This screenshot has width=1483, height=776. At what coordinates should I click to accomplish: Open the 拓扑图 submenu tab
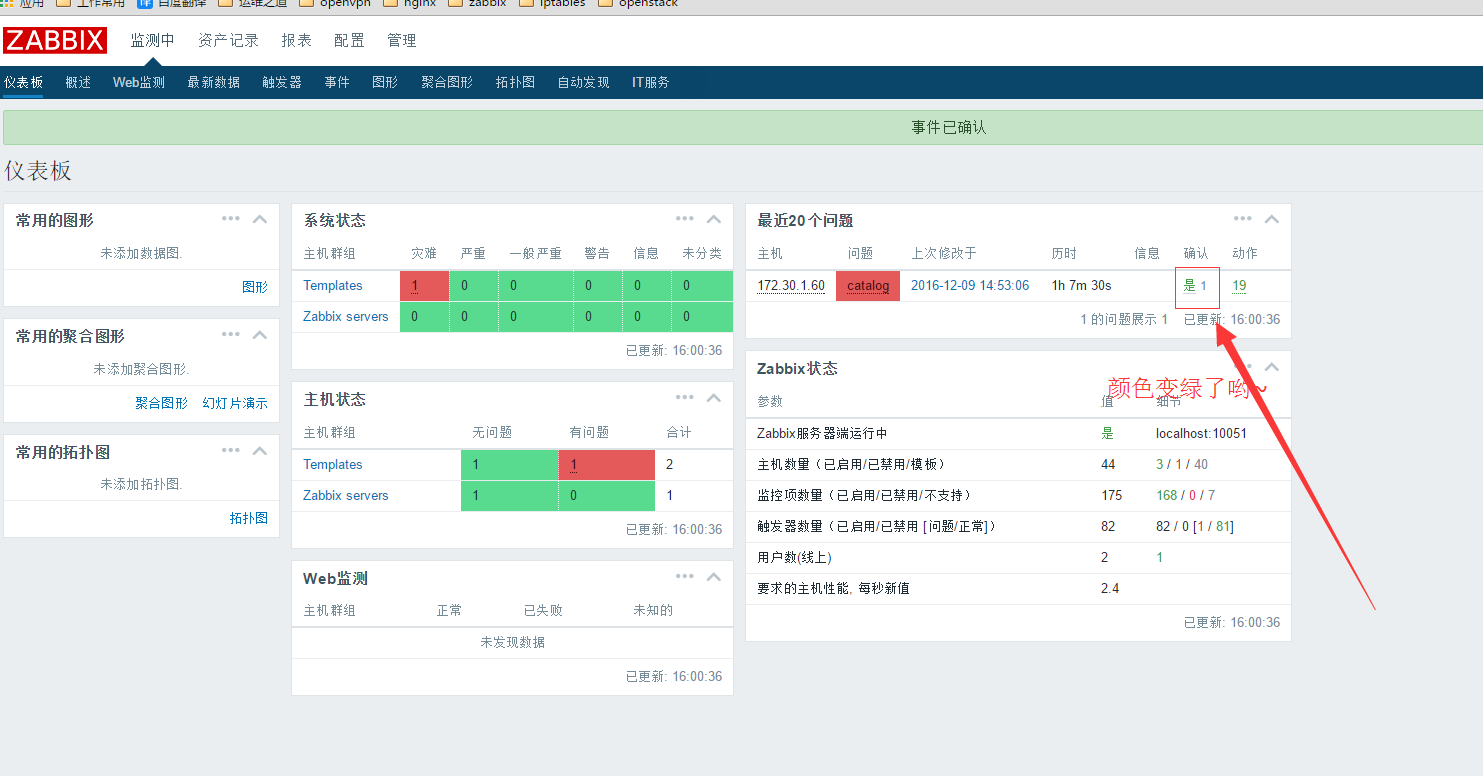point(515,82)
